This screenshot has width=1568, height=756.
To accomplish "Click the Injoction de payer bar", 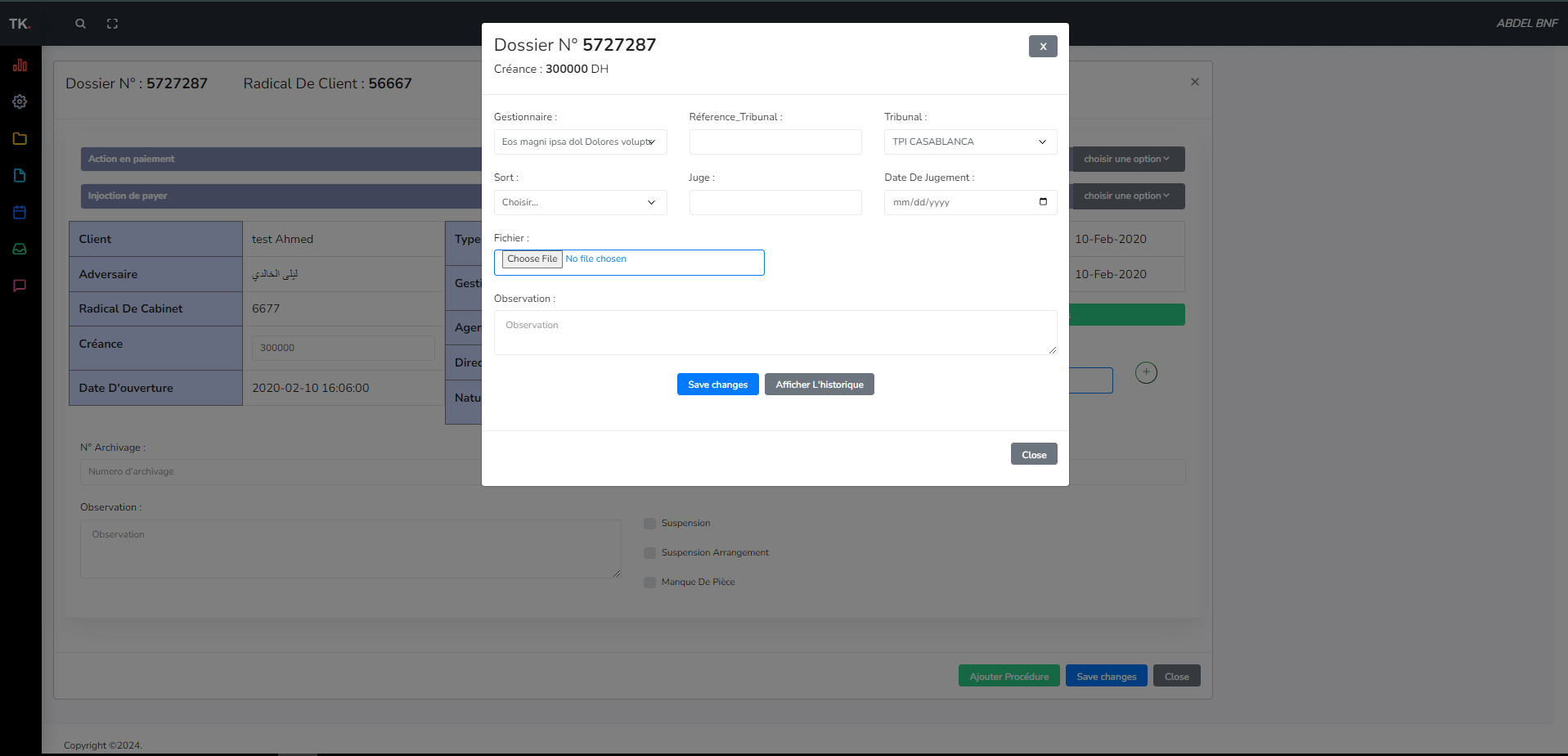I will point(281,196).
